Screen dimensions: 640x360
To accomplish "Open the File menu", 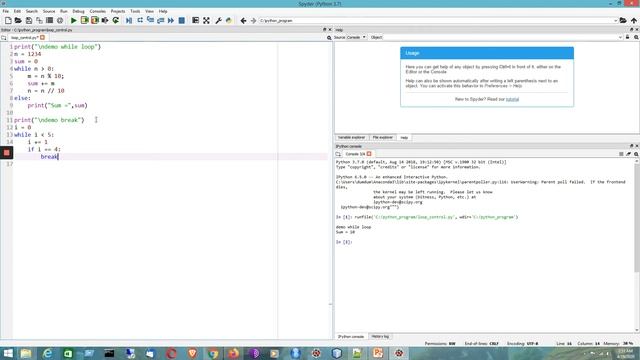I will pos(6,11).
